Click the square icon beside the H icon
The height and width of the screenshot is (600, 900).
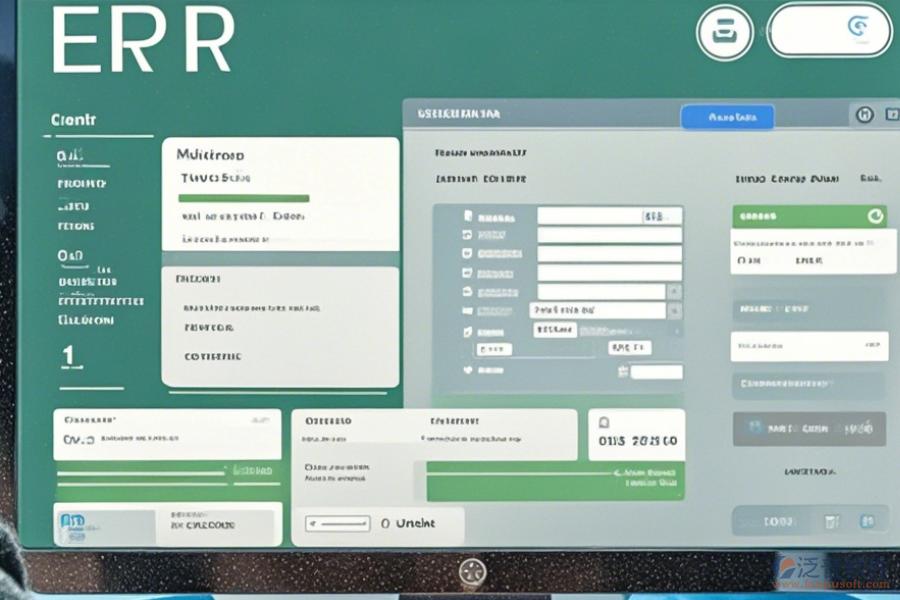891,115
